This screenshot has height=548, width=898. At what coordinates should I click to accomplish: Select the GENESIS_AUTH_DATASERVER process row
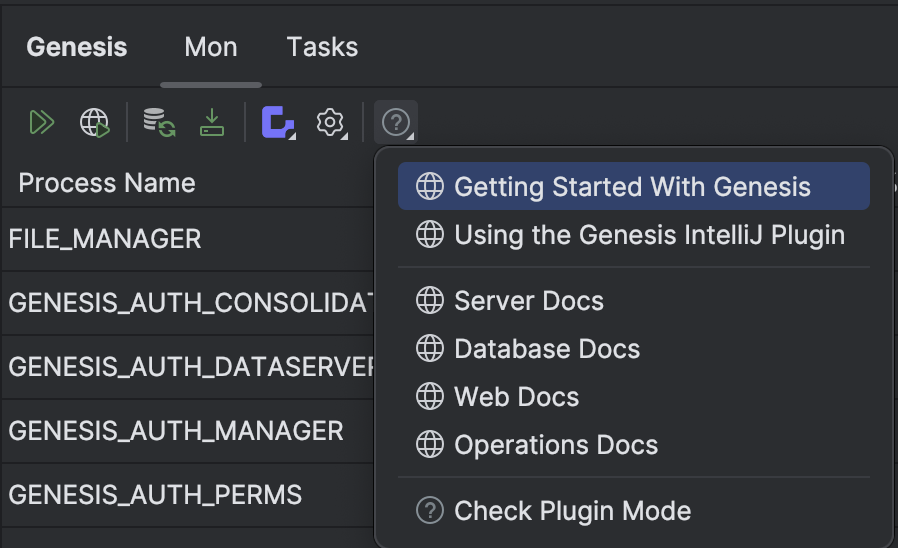coord(188,367)
